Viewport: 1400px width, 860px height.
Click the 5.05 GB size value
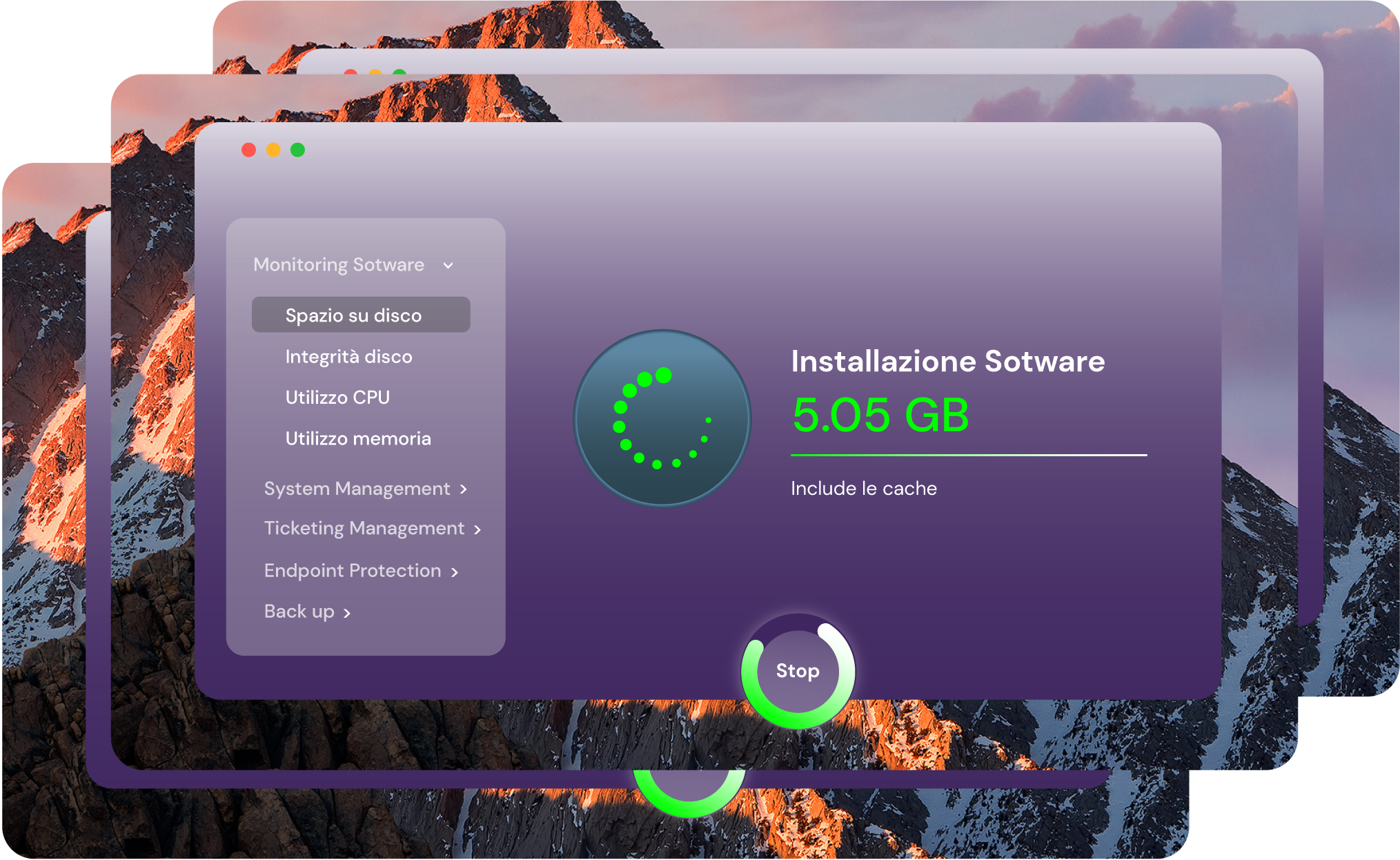click(880, 415)
